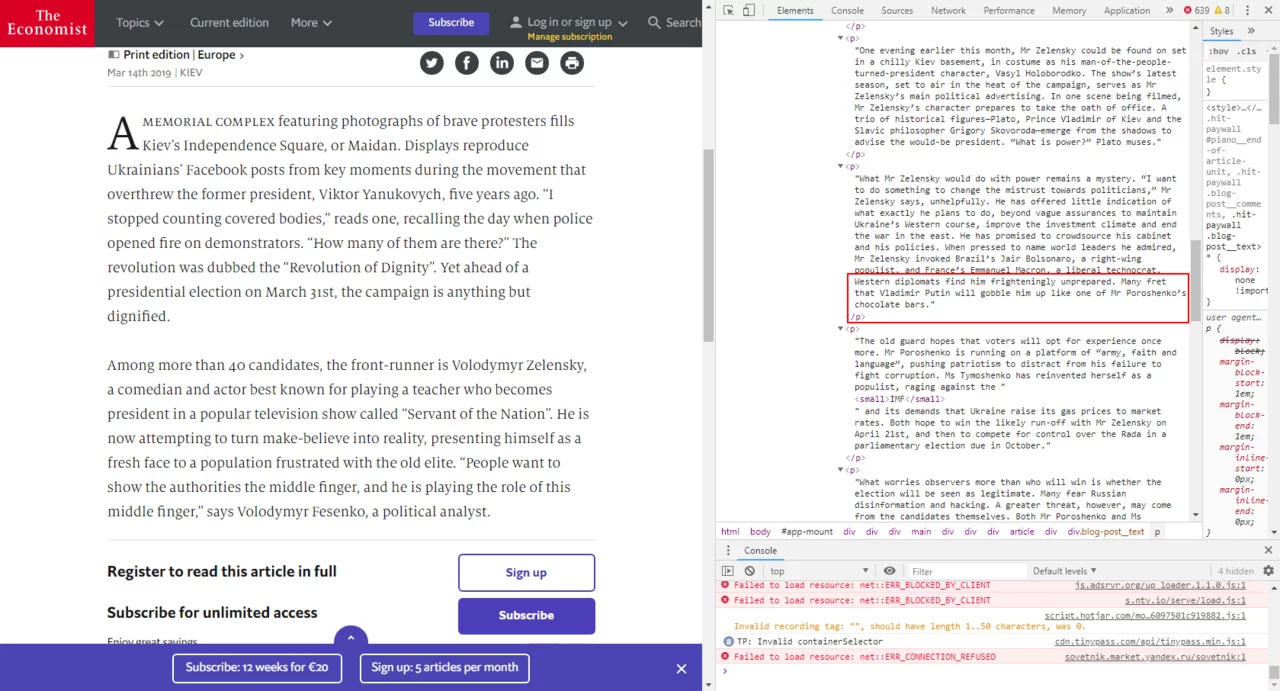
Task: Click the Subscribe button in the header
Action: coord(451,23)
